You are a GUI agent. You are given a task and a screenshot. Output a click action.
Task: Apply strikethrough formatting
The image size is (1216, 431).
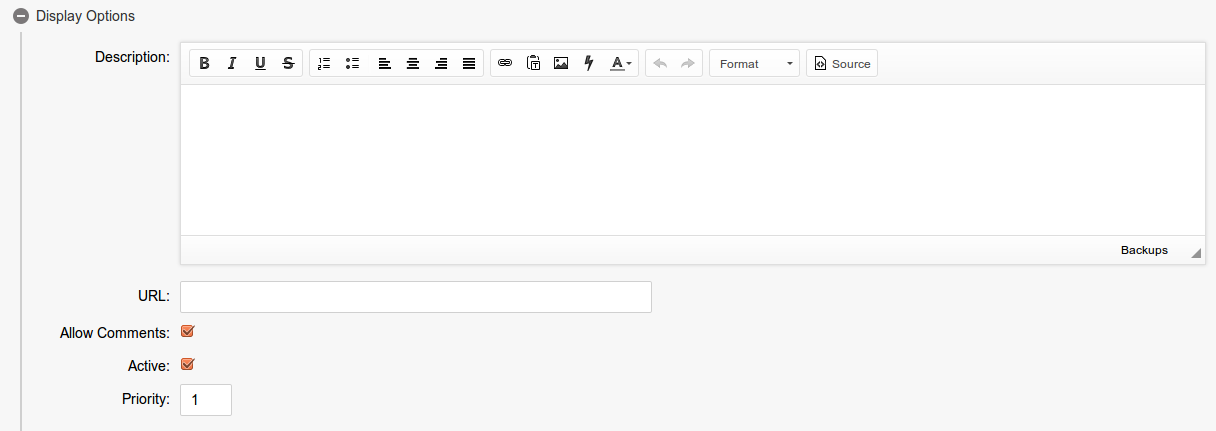[x=288, y=64]
